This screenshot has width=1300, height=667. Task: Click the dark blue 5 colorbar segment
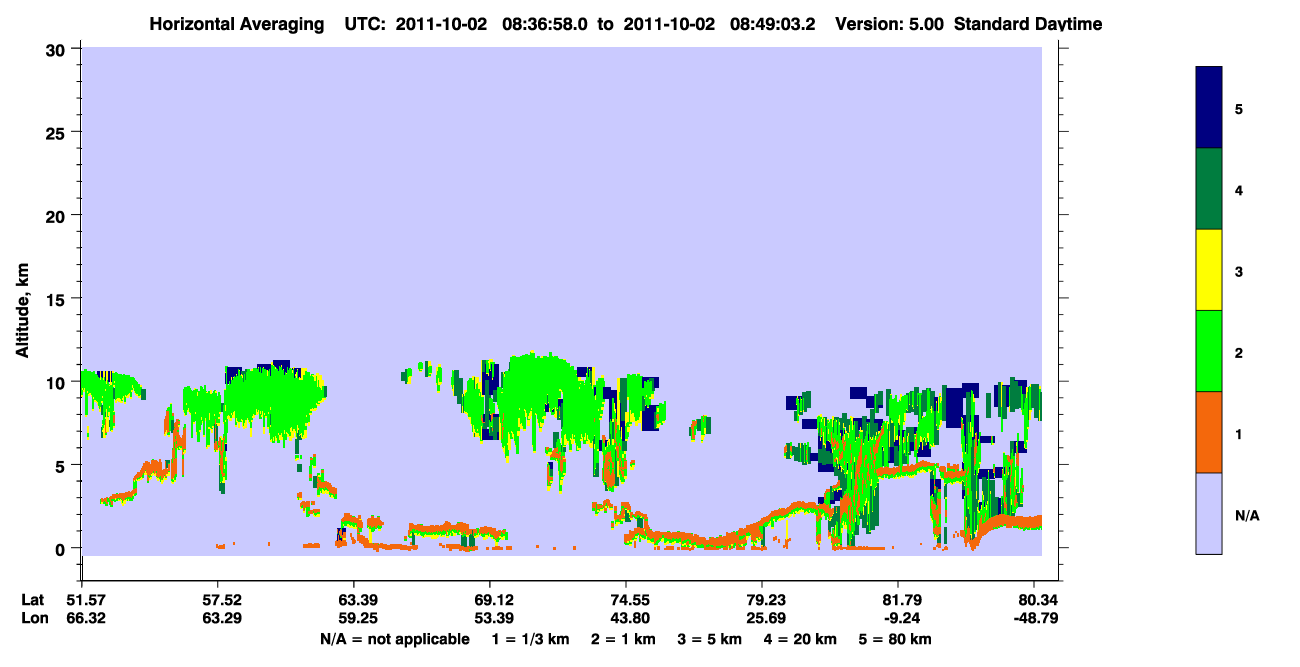coord(1209,108)
